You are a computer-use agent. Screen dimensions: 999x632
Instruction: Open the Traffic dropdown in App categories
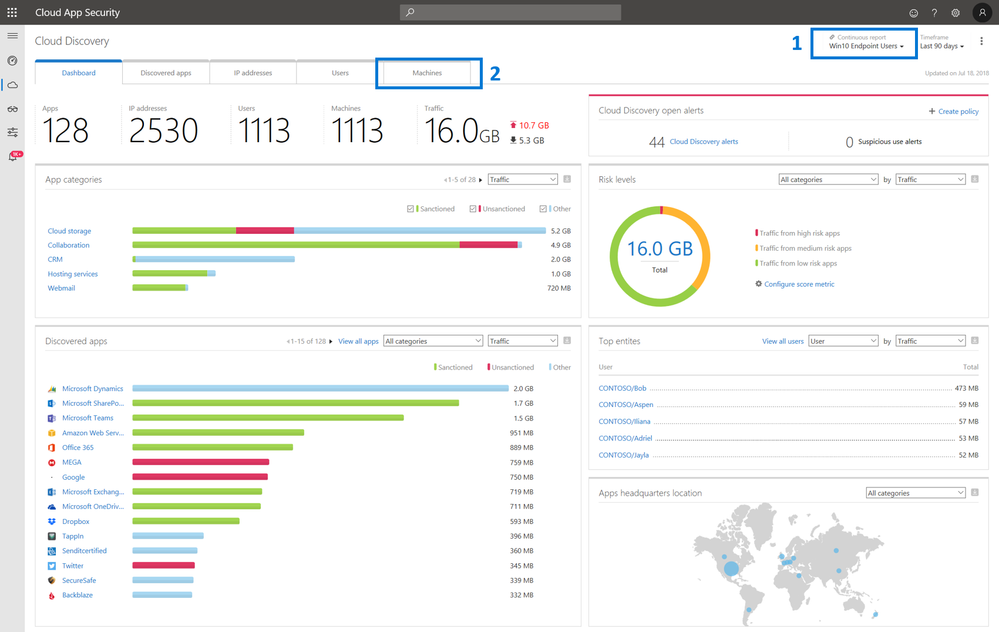(523, 179)
